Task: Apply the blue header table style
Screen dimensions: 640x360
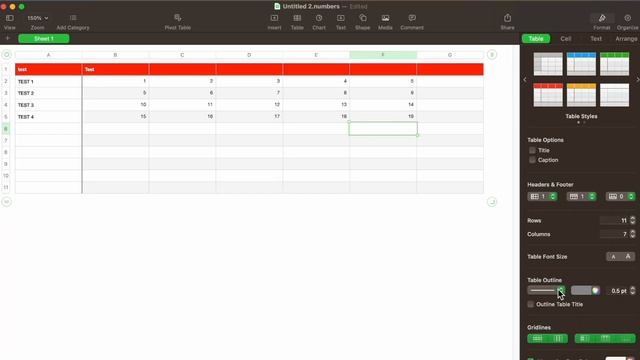Action: [x=581, y=64]
